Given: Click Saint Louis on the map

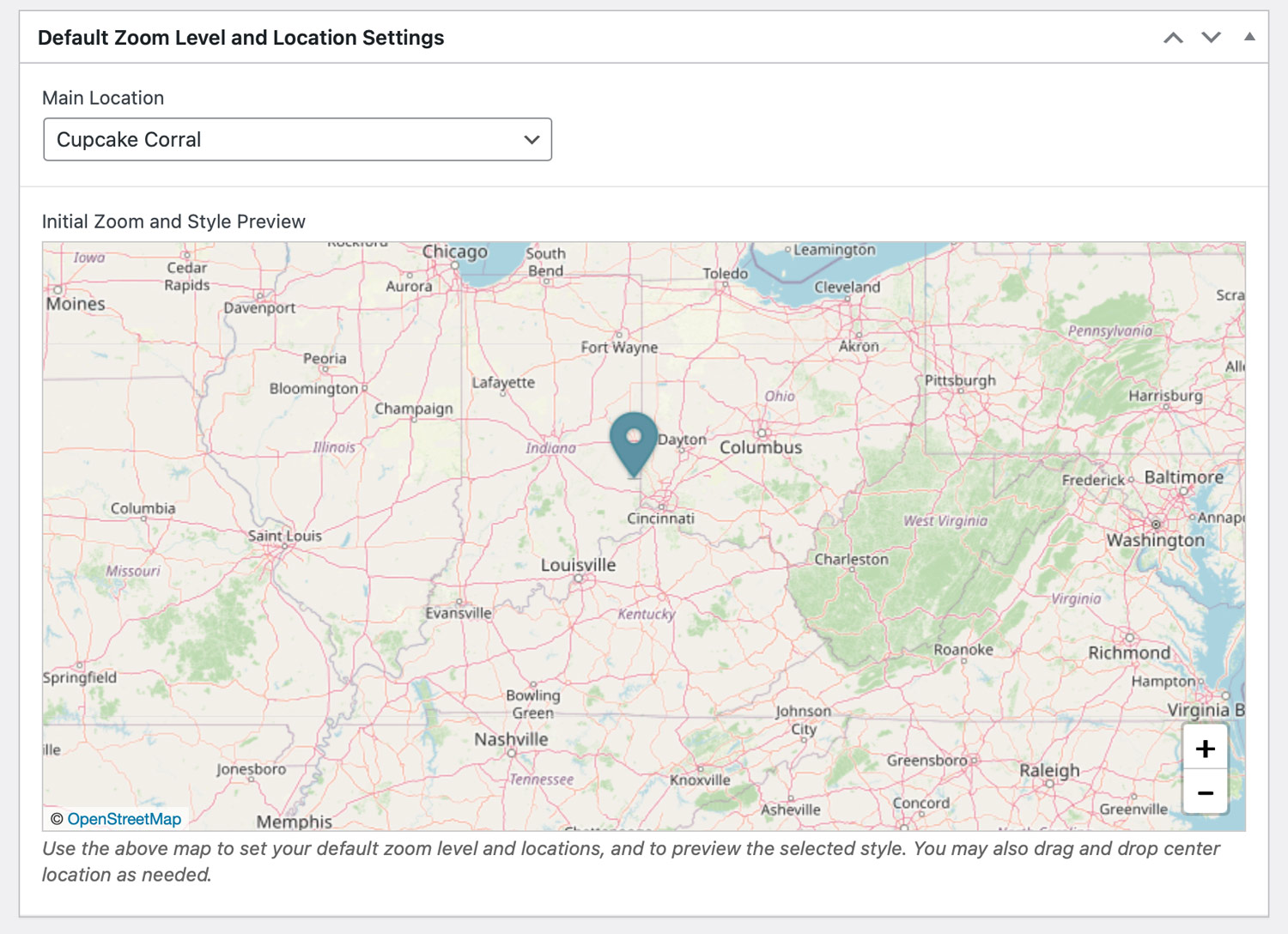Looking at the screenshot, I should tap(284, 536).
